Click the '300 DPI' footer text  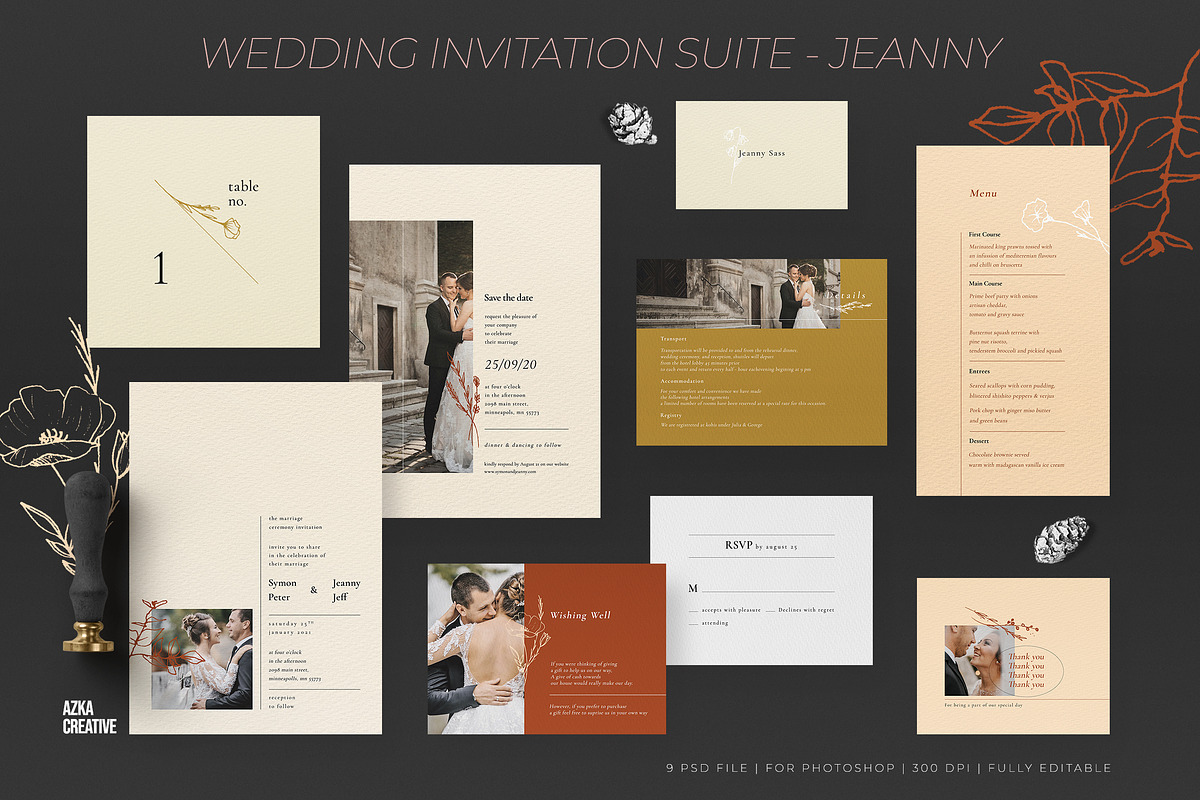[x=942, y=768]
